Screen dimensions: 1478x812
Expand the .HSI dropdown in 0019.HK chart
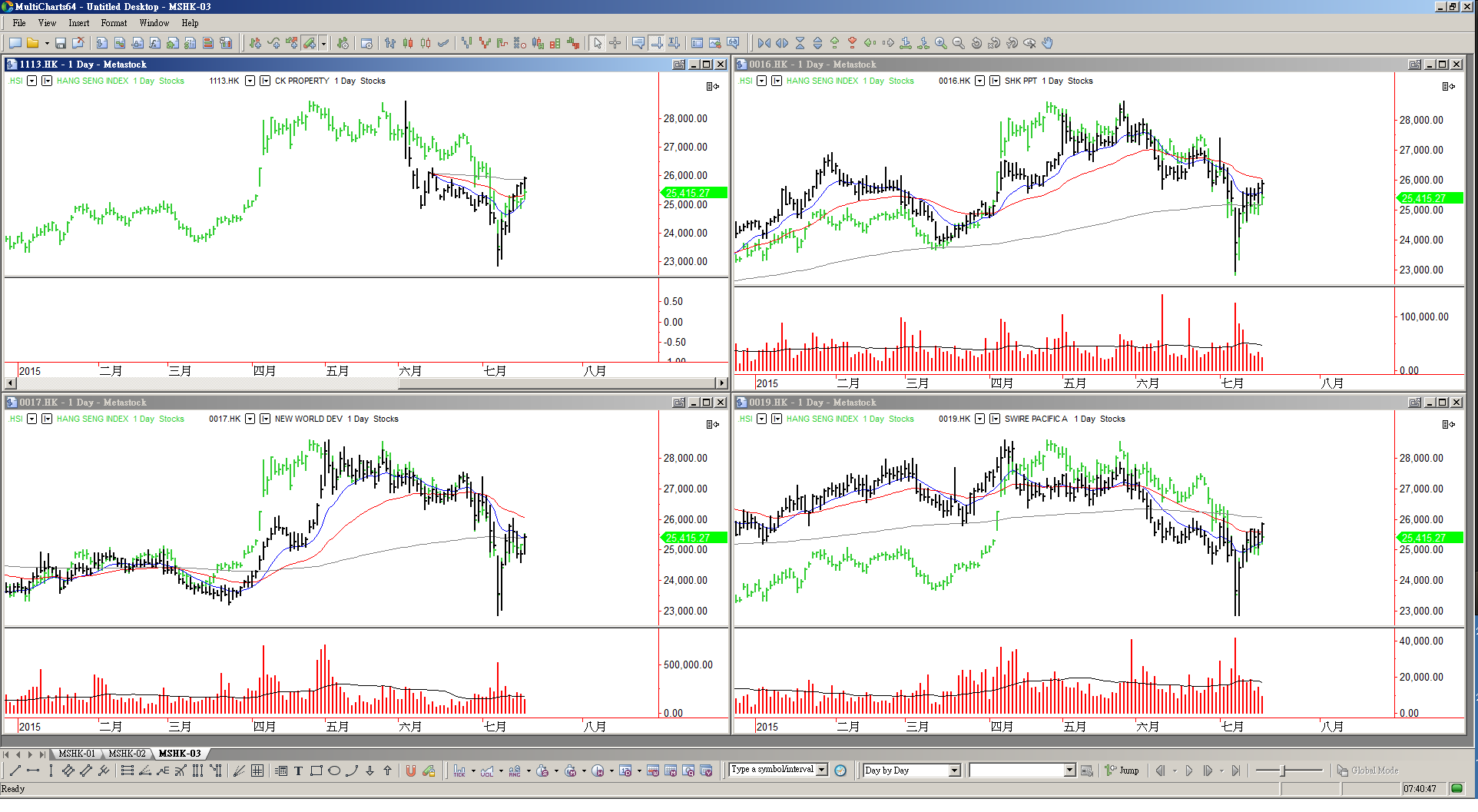click(x=761, y=419)
